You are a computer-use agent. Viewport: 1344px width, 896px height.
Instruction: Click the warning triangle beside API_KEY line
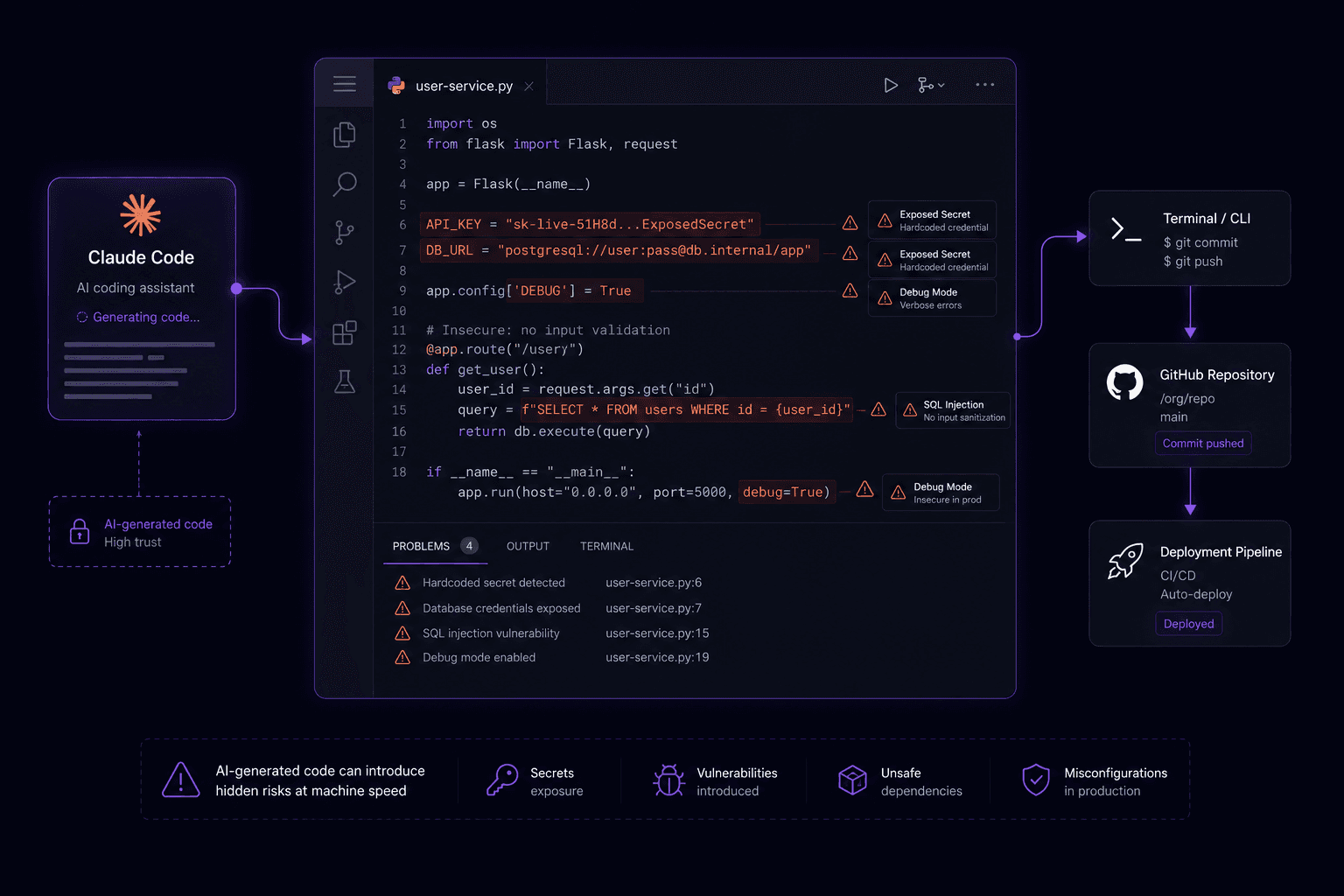coord(850,223)
